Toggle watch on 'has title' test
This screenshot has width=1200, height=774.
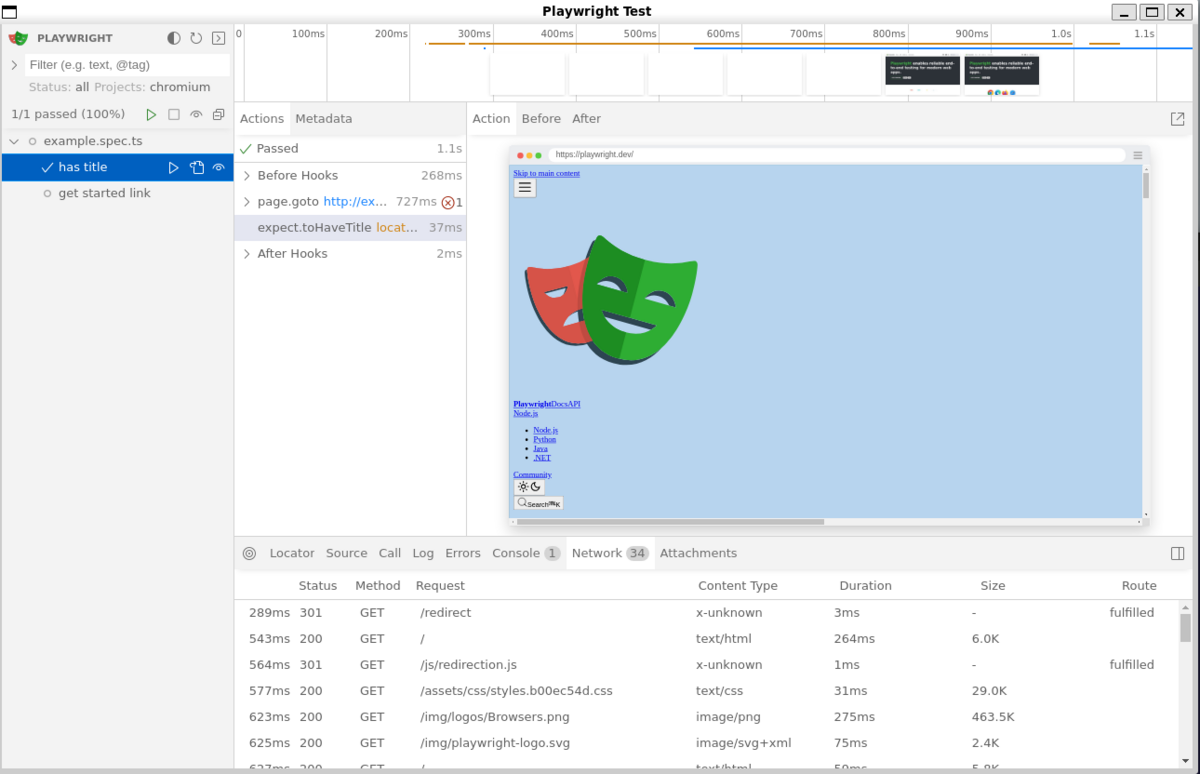click(x=218, y=168)
